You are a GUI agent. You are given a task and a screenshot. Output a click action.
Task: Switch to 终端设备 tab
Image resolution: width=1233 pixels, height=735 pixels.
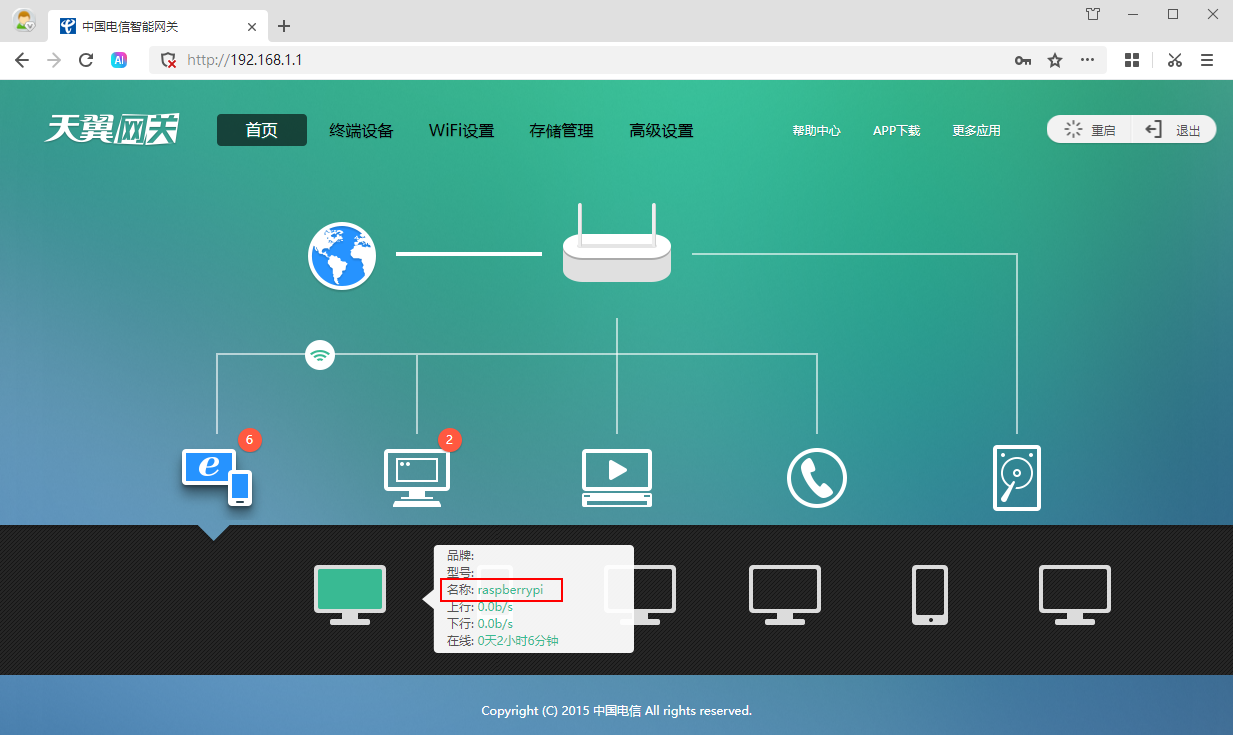[x=361, y=131]
